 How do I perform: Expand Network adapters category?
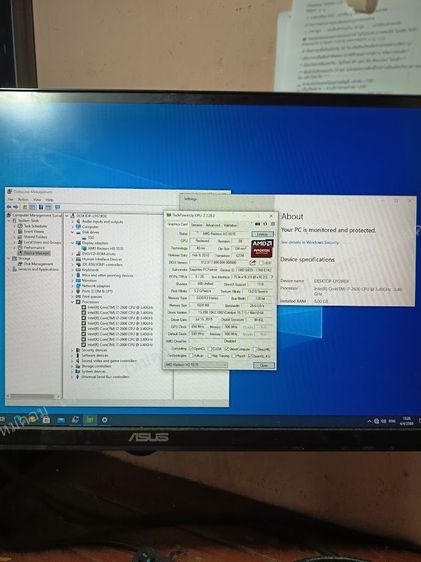click(73, 286)
